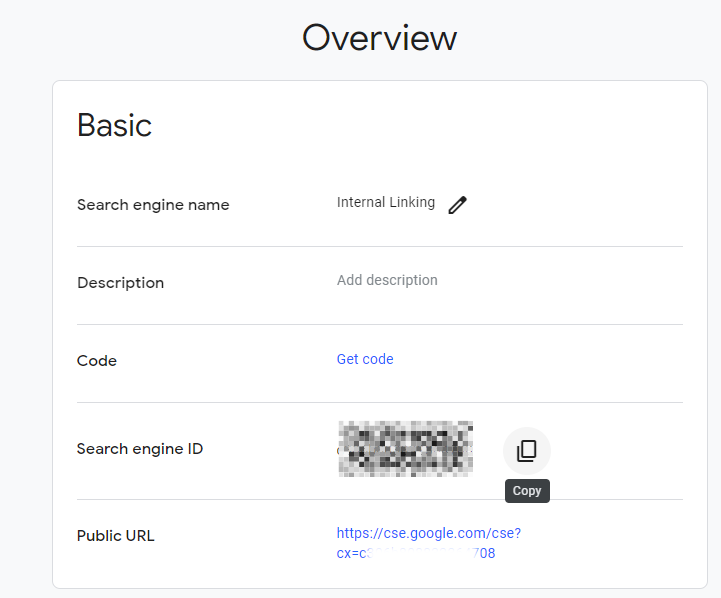
Task: Click the Overview page heading
Action: point(379,38)
